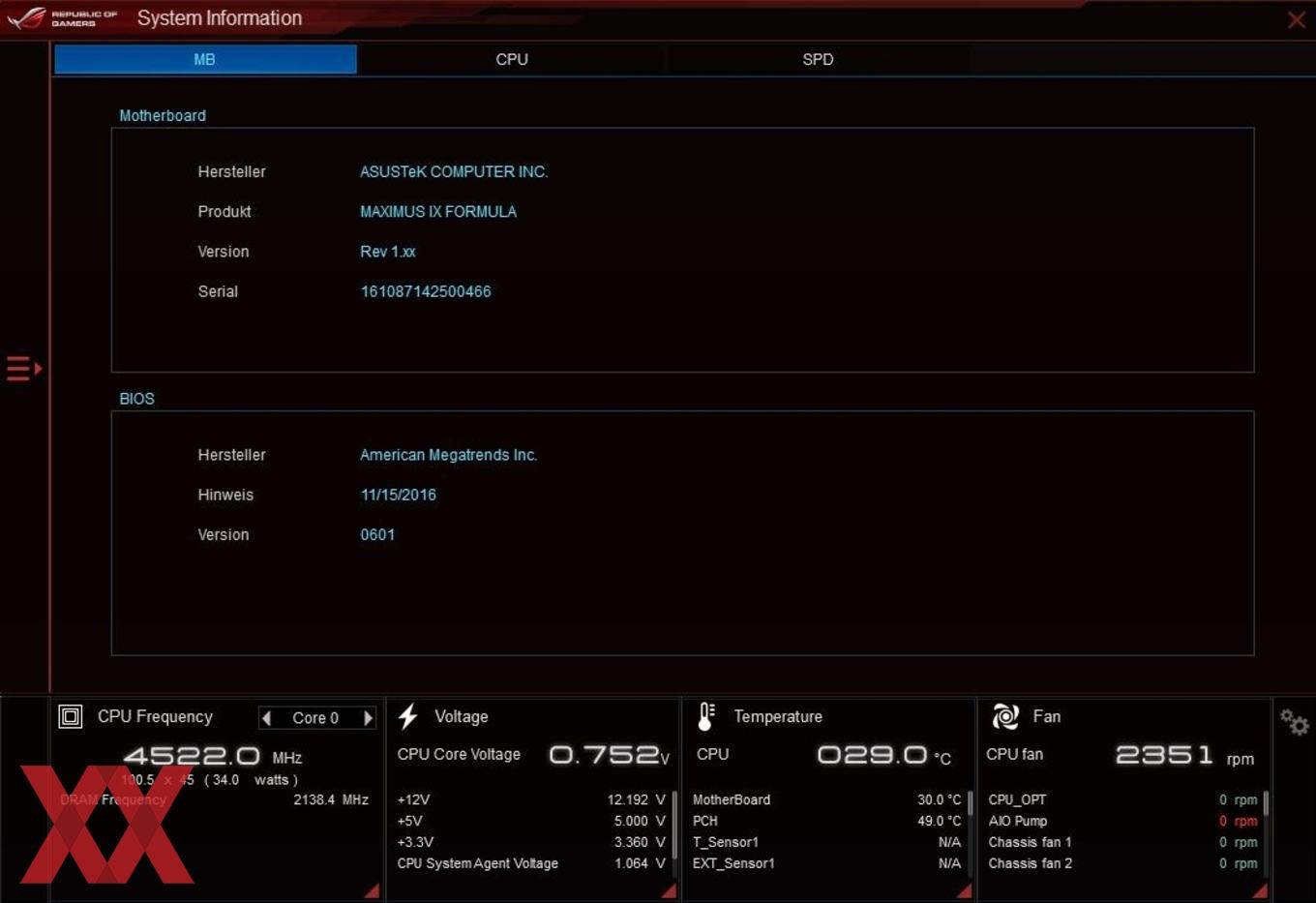Click the Motherboard section heading
The image size is (1316, 903).
[163, 115]
